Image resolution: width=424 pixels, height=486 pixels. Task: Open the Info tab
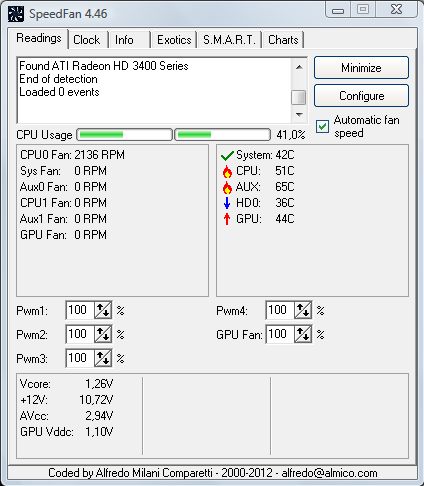(124, 40)
